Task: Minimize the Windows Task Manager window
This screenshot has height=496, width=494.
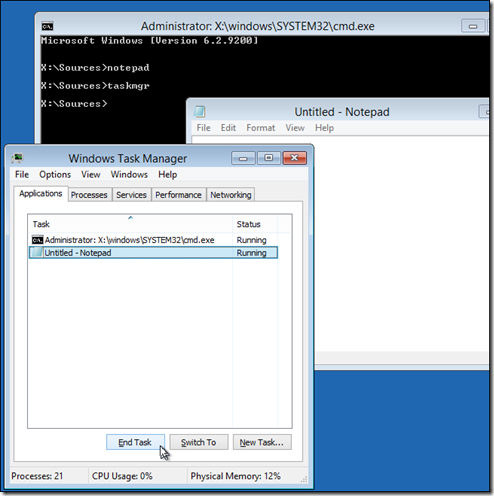Action: (243, 158)
